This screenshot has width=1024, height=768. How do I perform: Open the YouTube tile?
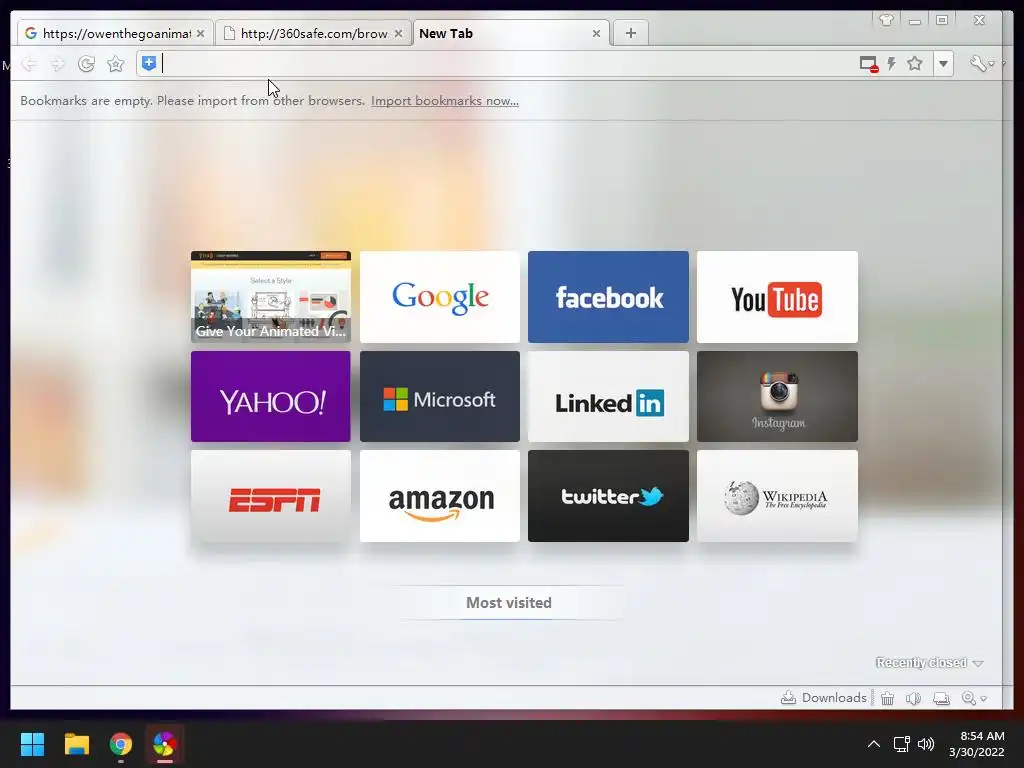click(777, 296)
